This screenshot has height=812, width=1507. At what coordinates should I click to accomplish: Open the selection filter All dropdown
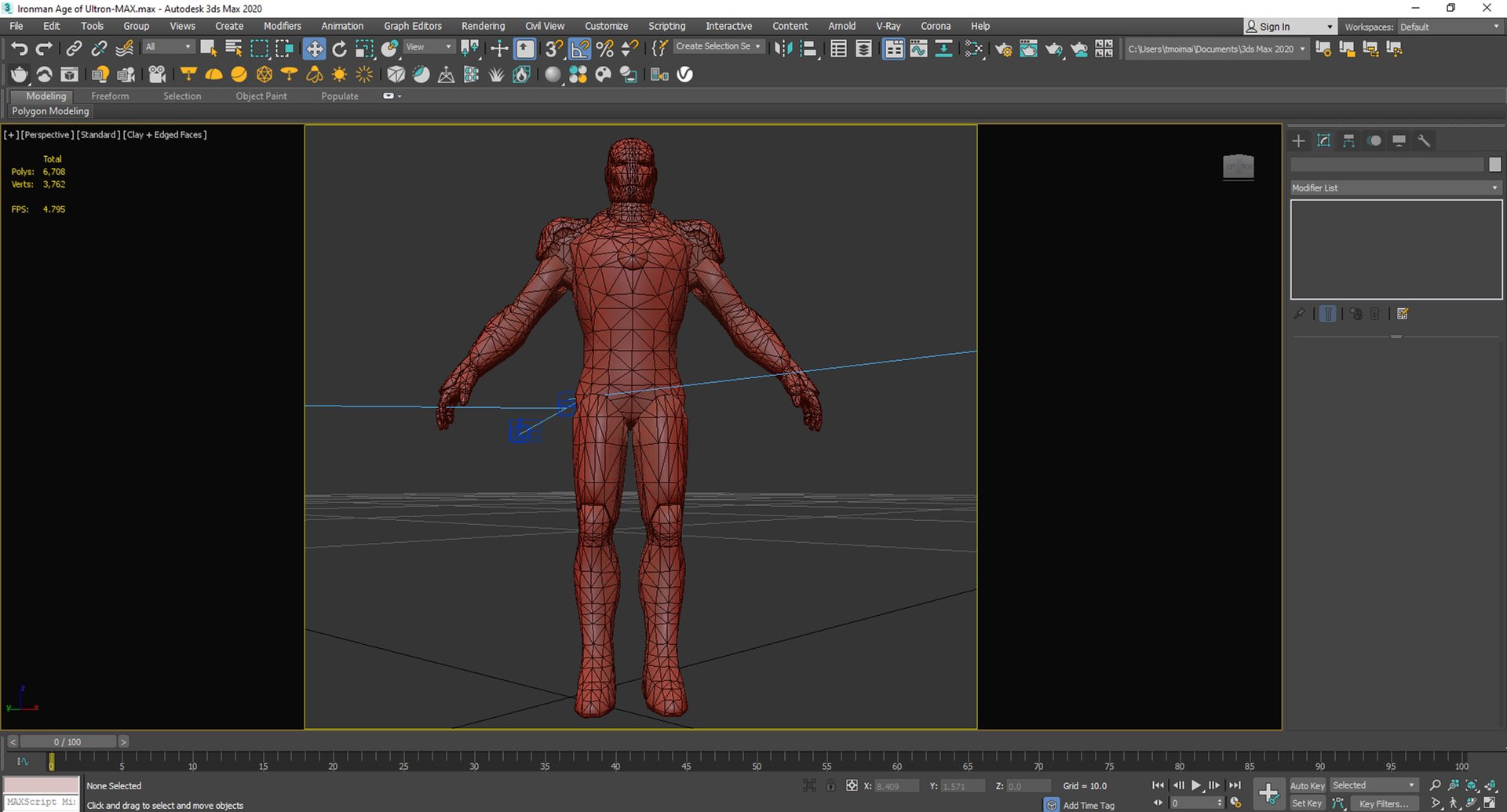(x=167, y=47)
